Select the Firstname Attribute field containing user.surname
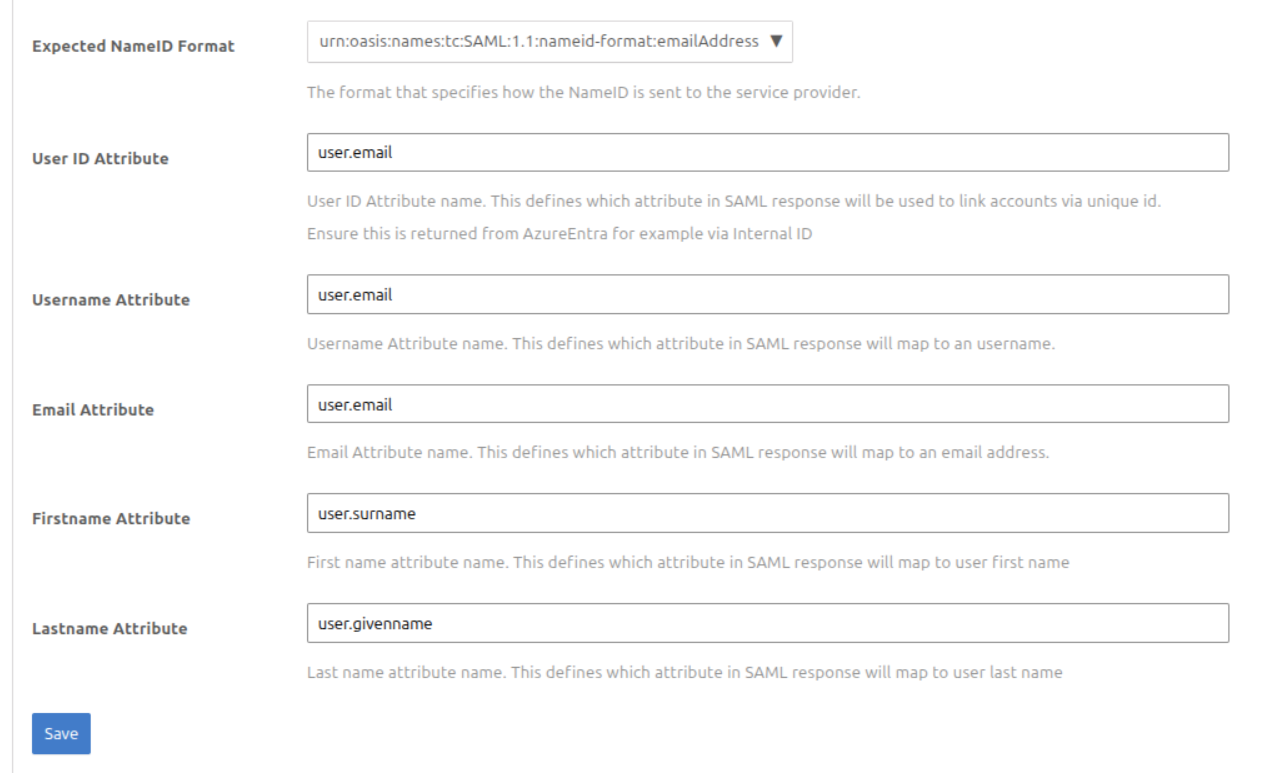The image size is (1271, 773). coord(767,513)
